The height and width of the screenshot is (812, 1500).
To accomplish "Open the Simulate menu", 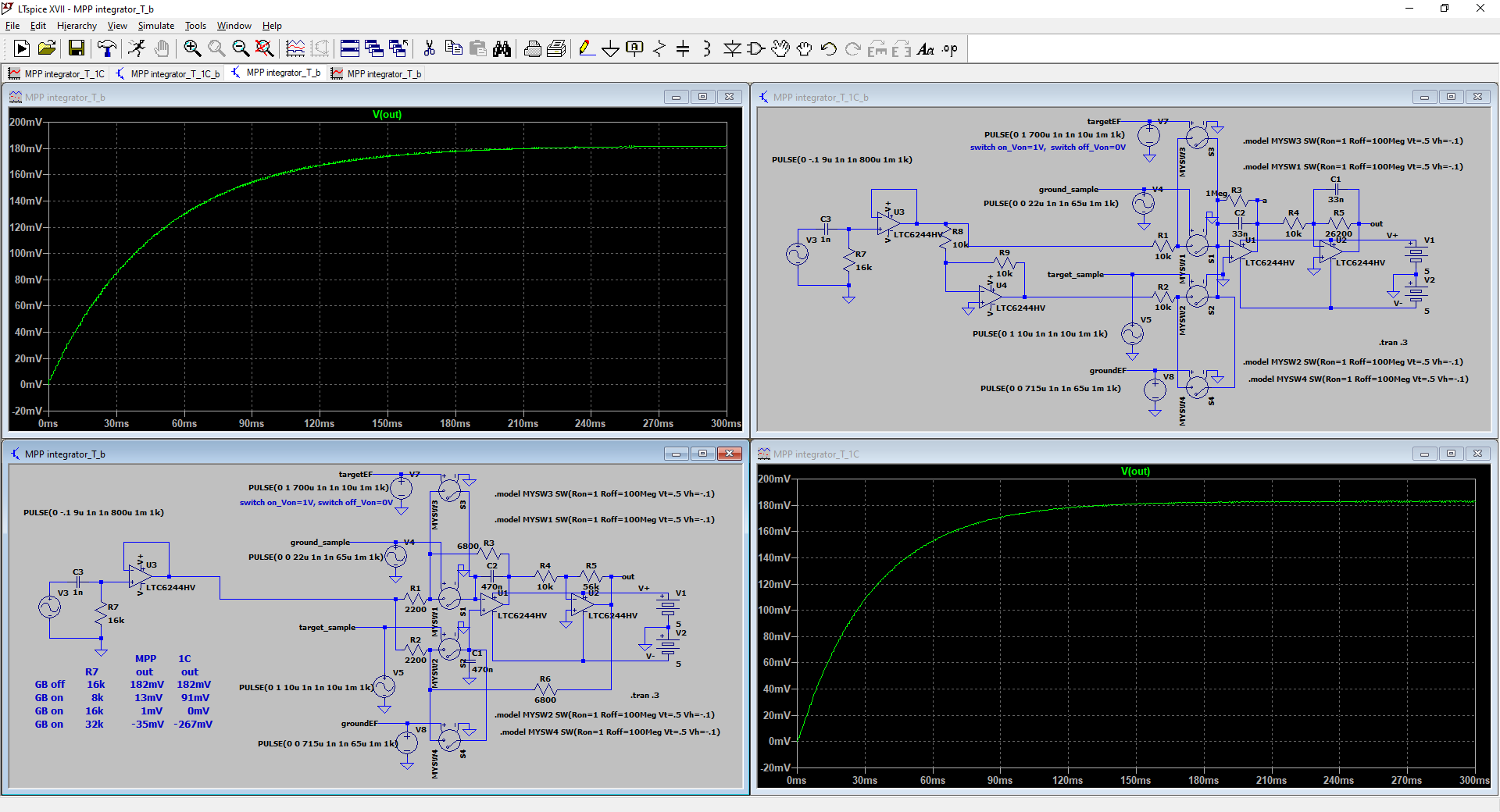I will 155,26.
